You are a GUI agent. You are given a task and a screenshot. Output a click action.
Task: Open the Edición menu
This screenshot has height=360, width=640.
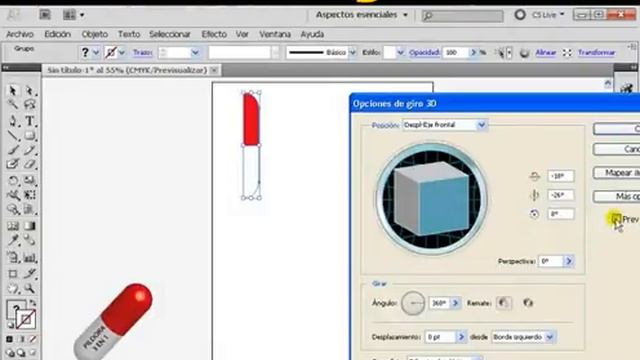click(x=58, y=34)
